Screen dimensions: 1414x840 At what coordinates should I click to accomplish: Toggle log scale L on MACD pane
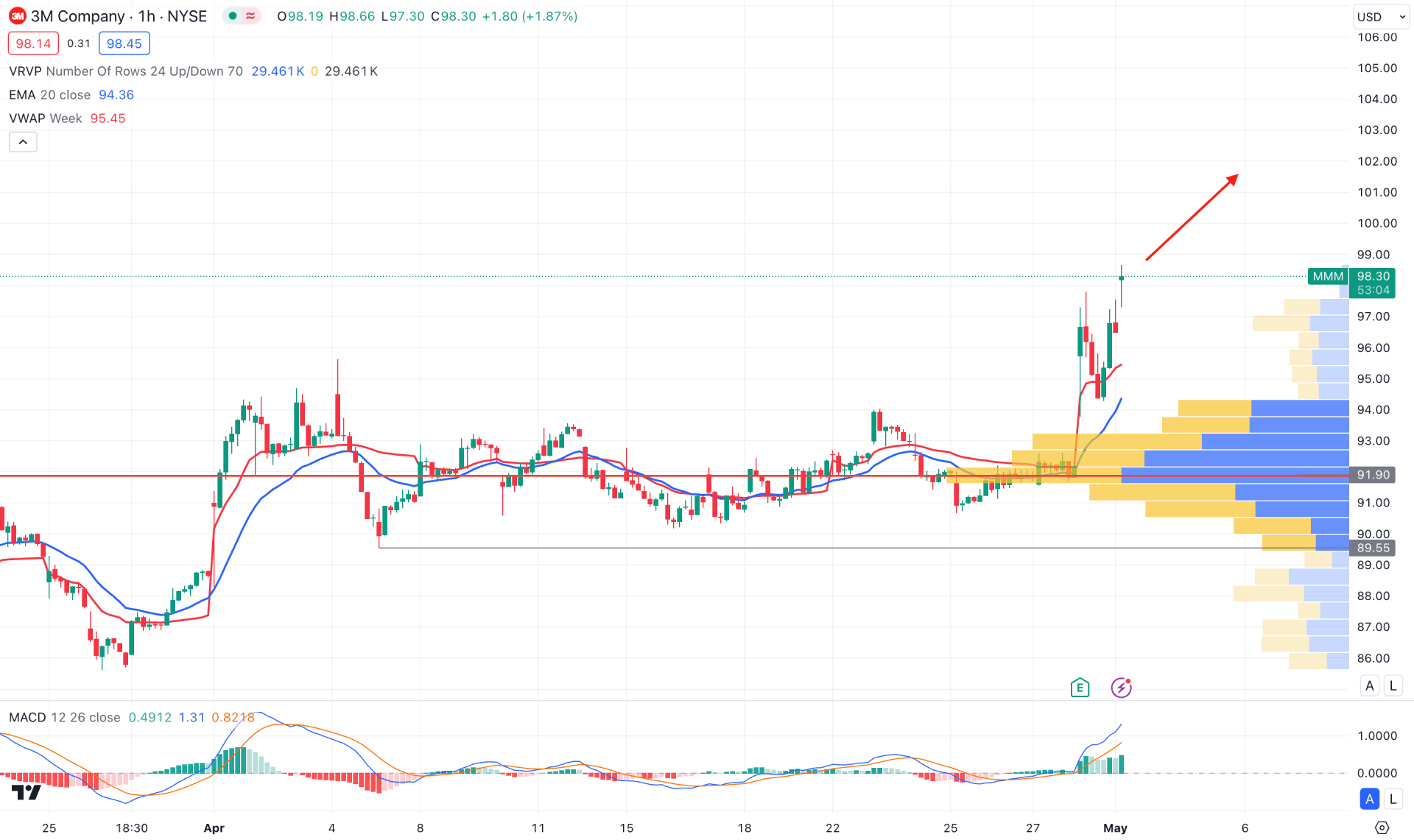(1393, 799)
